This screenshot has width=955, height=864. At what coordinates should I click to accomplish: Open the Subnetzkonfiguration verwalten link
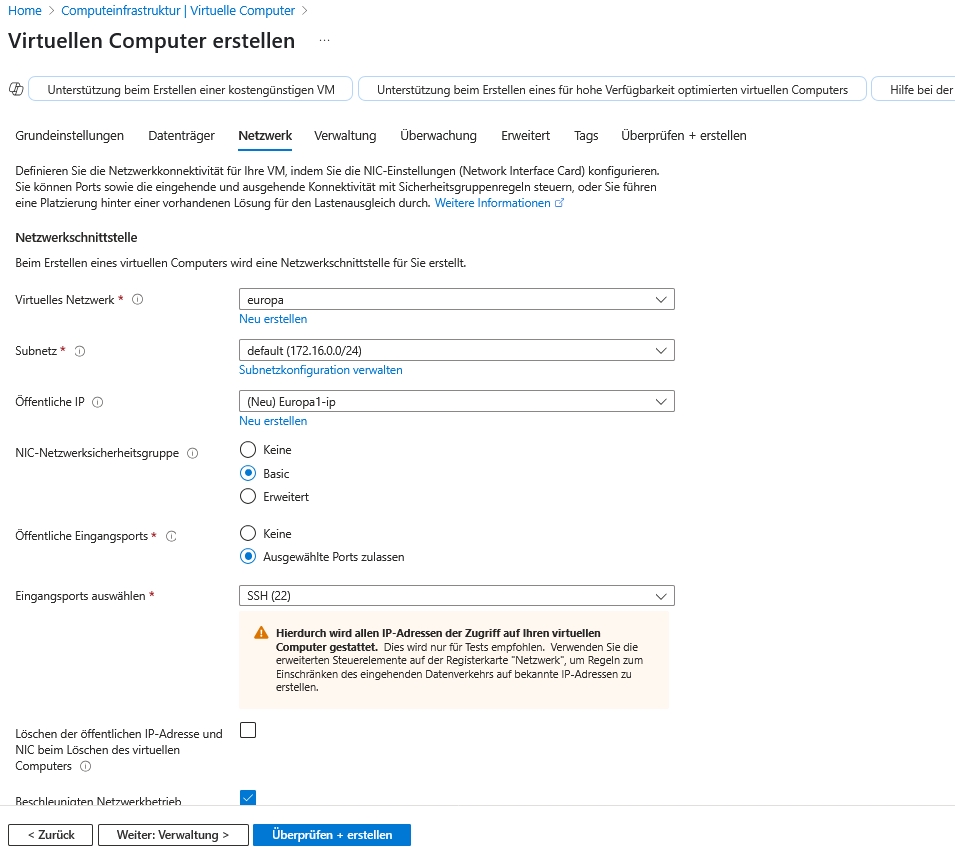point(320,370)
